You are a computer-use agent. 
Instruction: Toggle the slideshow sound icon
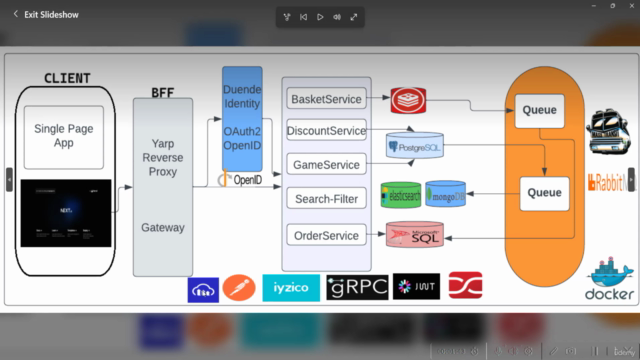[337, 17]
